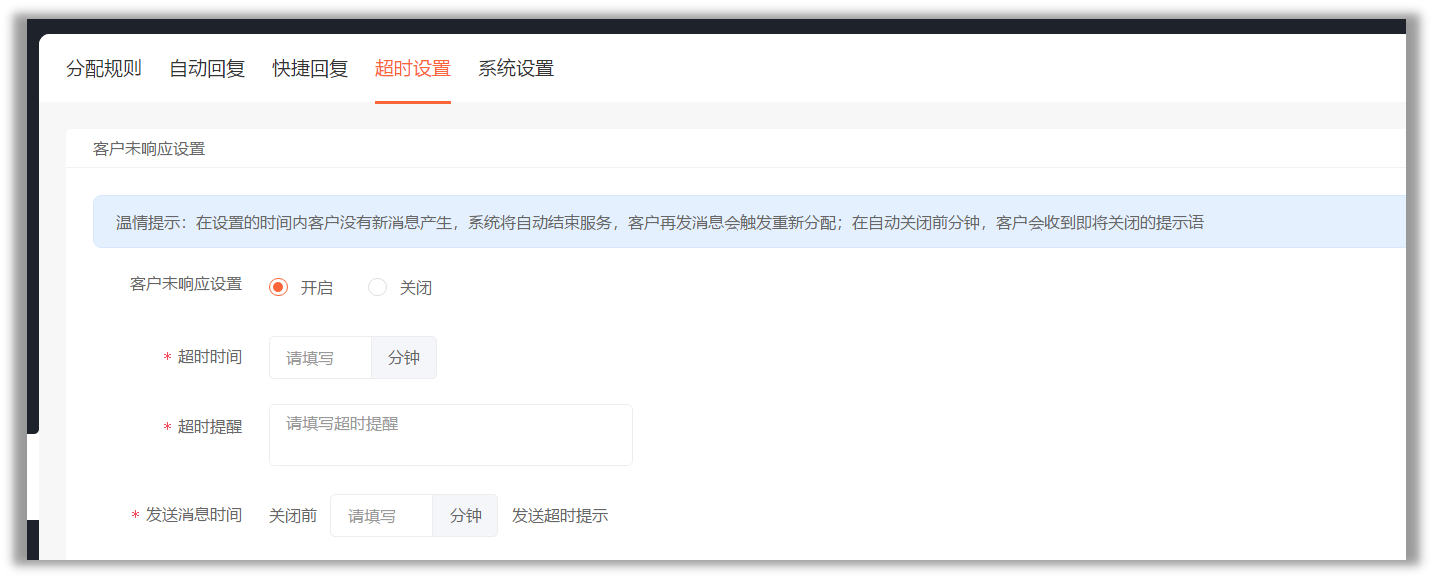Click the 超时时间 field label
Image resolution: width=1435 pixels, height=581 pixels.
click(210, 357)
